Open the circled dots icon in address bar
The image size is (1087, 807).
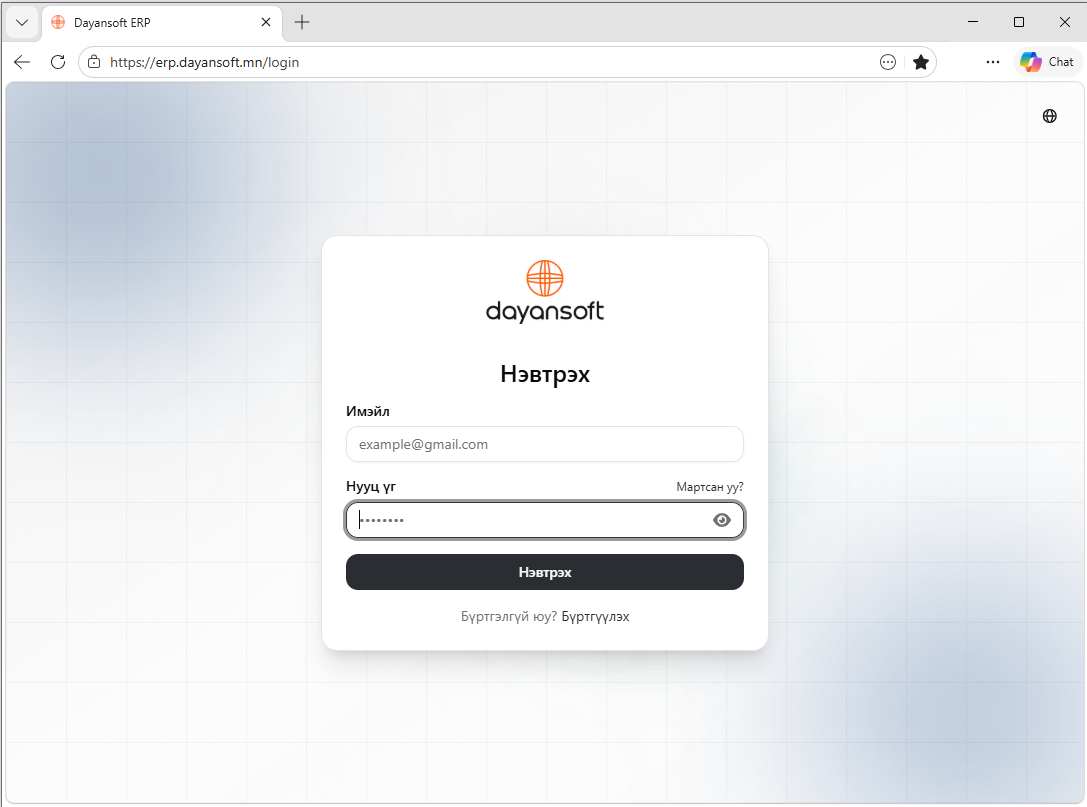[887, 62]
